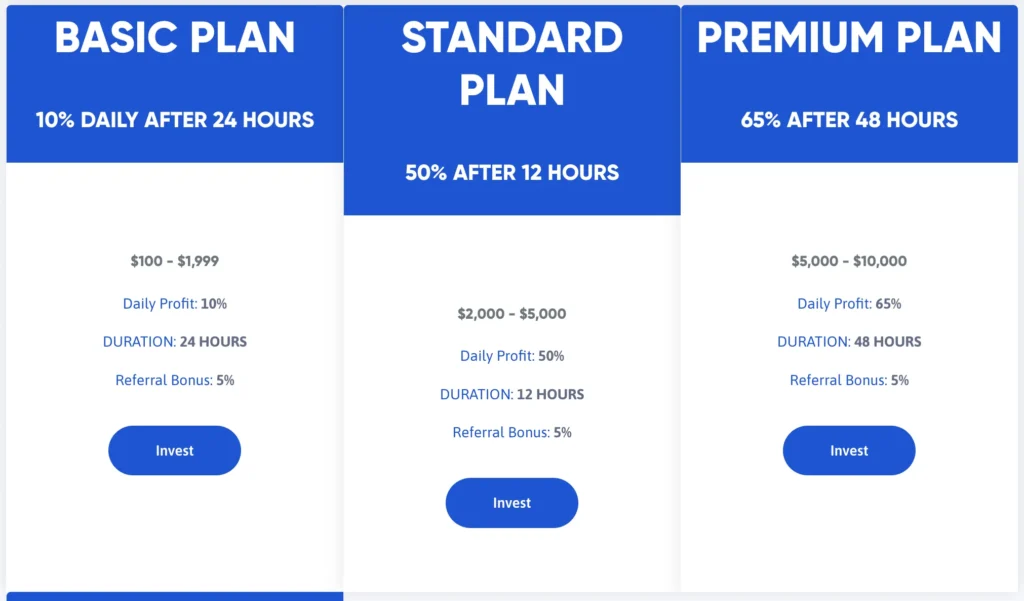Click Invest button under Basic Plan
This screenshot has height=601, width=1024.
[x=174, y=451]
